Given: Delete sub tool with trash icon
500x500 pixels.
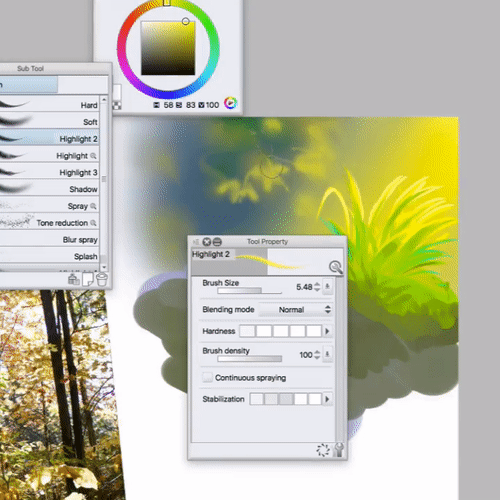Looking at the screenshot, I should pos(102,279).
